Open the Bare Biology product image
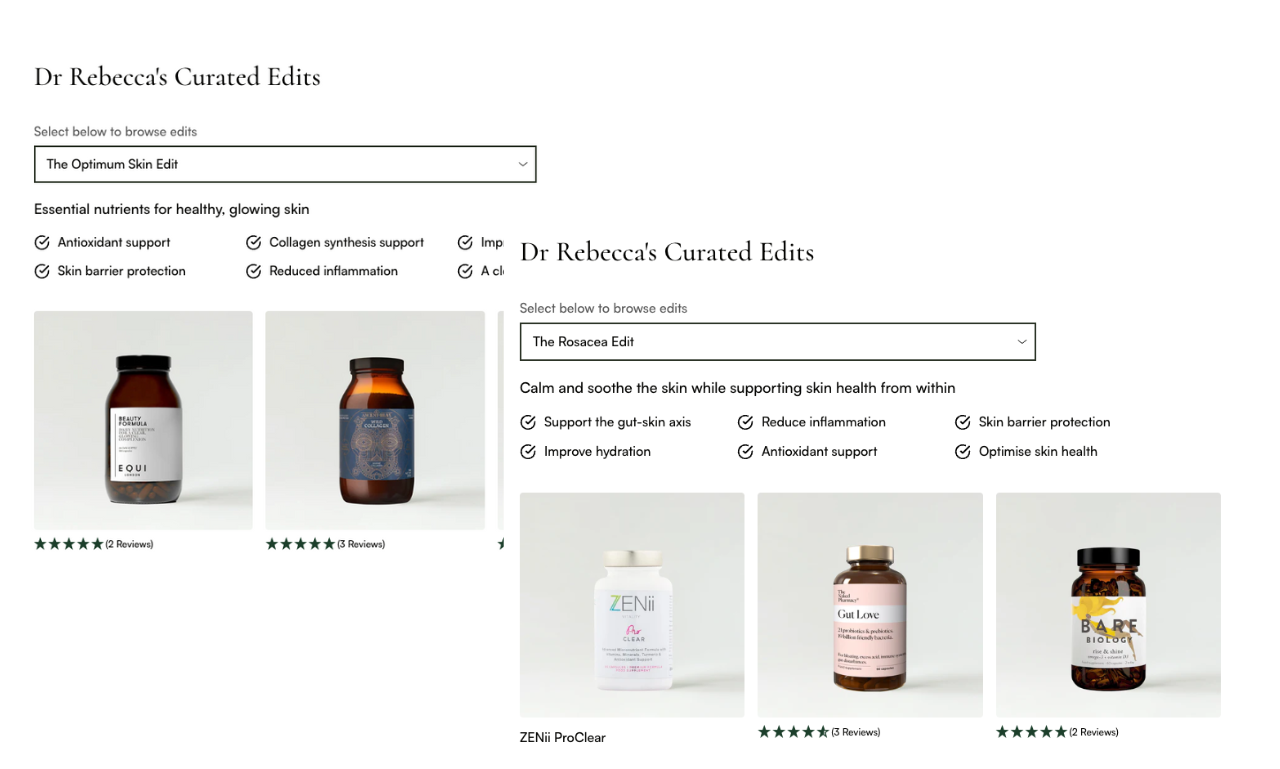1280x769 pixels. point(1108,604)
